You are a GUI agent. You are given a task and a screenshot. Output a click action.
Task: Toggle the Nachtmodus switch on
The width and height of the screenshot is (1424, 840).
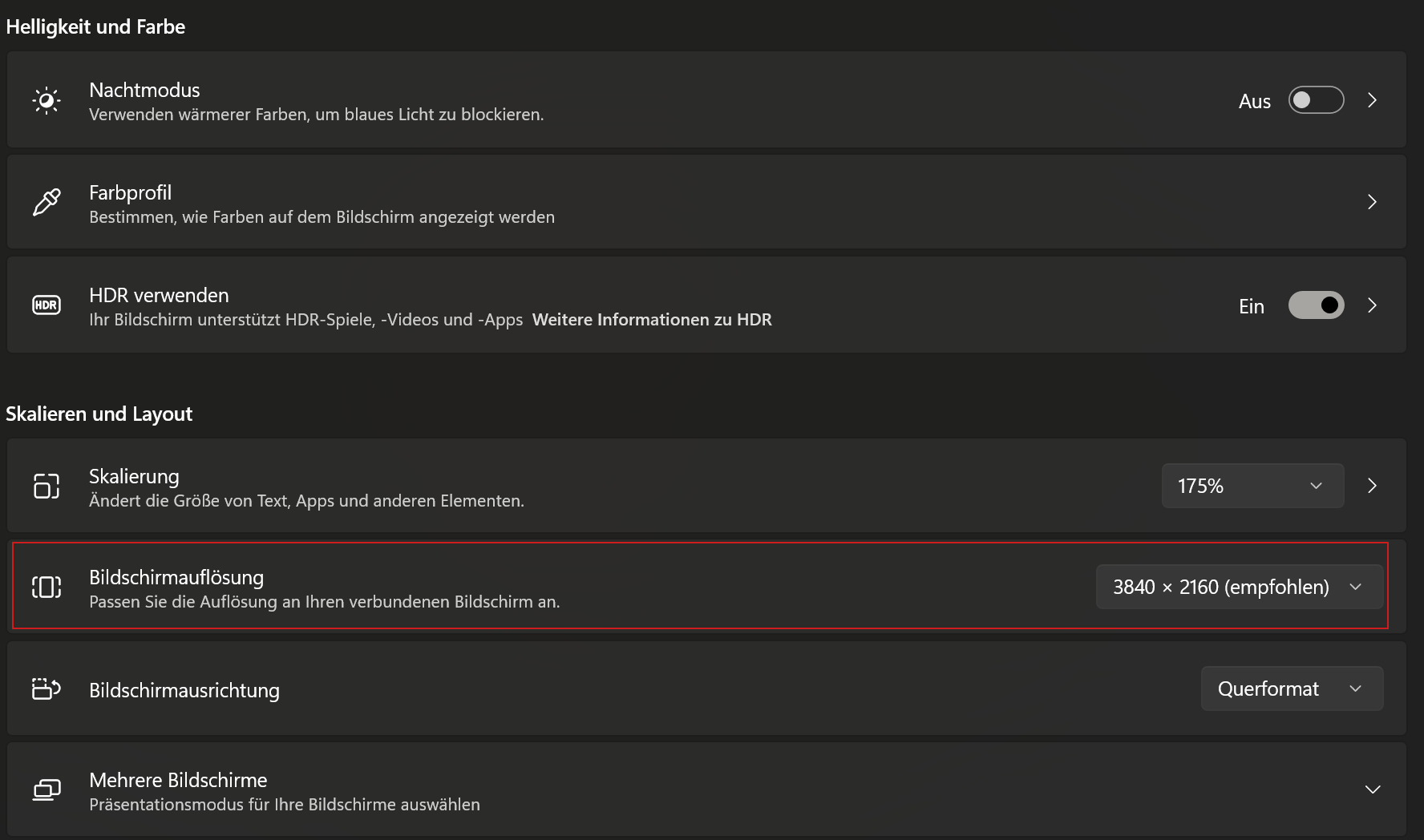[1316, 100]
